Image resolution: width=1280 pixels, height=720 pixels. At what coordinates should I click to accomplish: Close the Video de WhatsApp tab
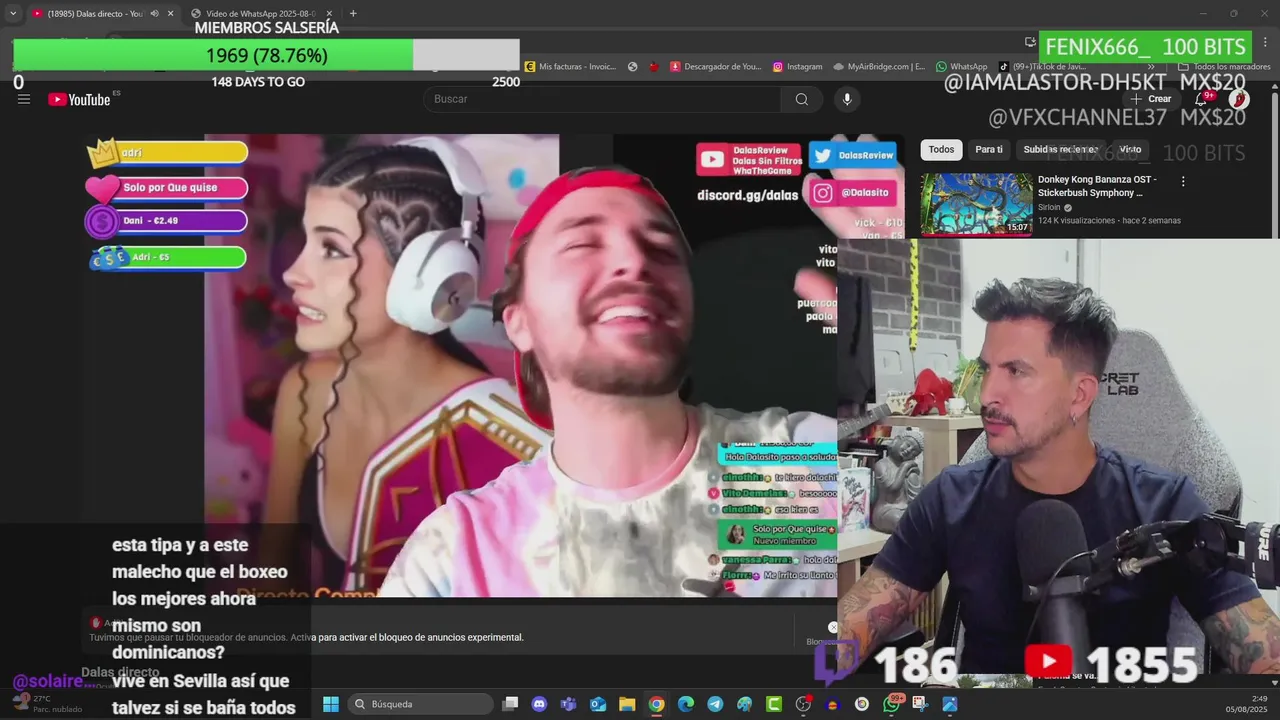pyautogui.click(x=329, y=14)
